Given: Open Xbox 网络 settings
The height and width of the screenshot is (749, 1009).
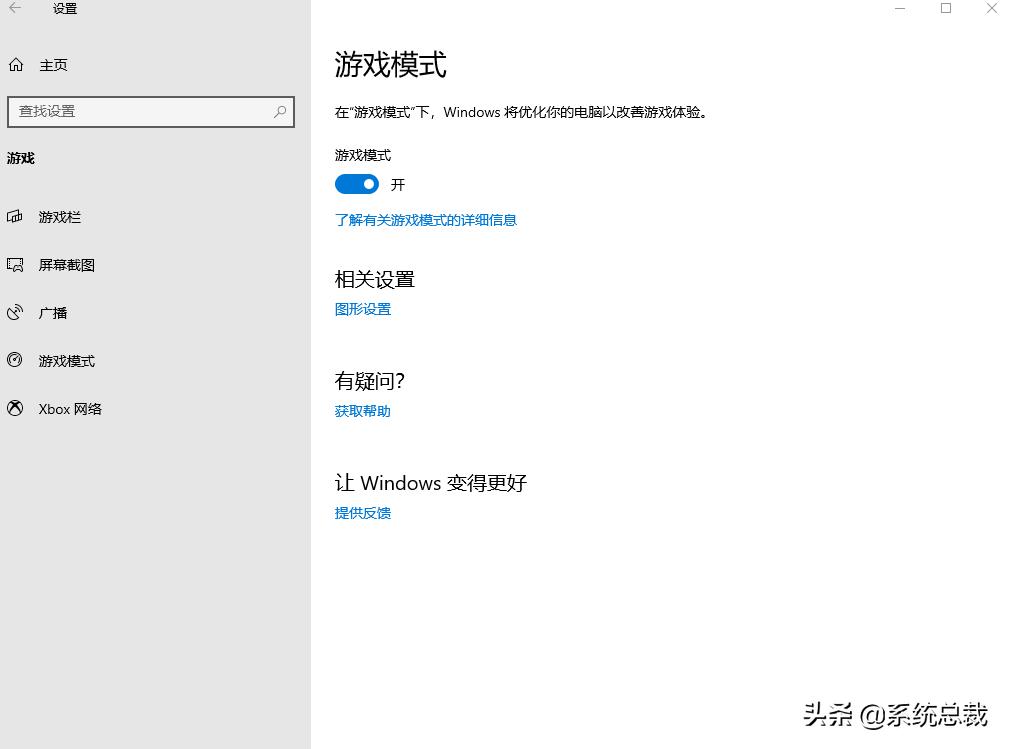Looking at the screenshot, I should pyautogui.click(x=68, y=409).
